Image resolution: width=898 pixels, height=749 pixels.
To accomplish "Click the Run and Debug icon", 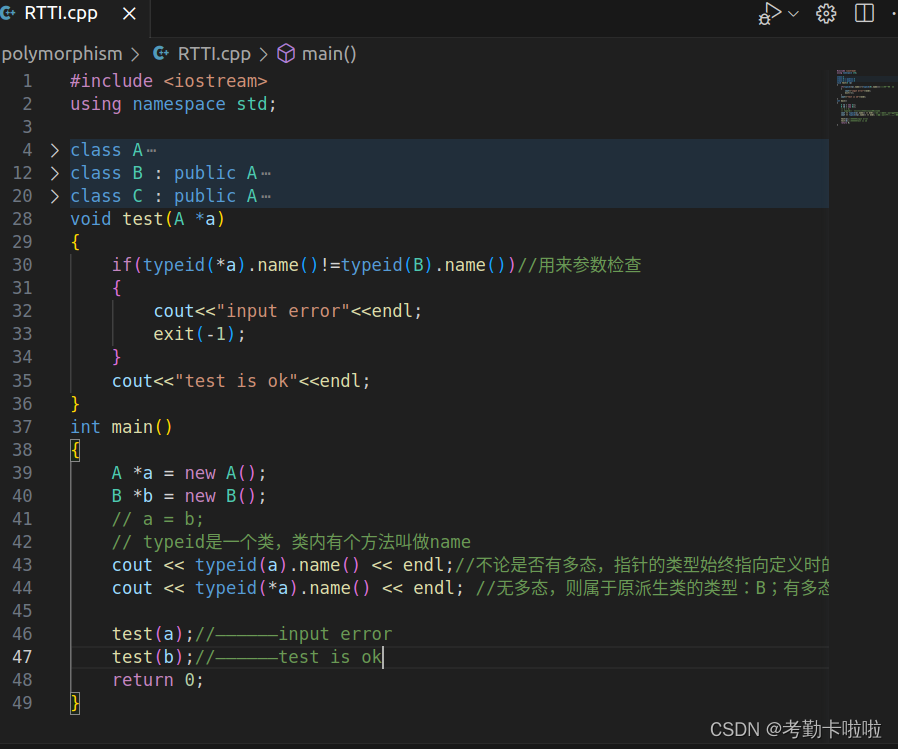I will click(770, 13).
